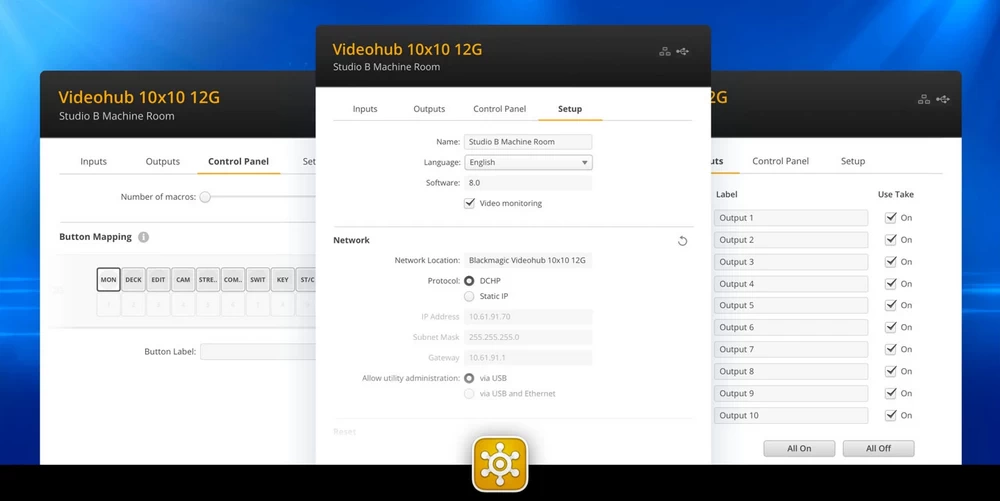Toggle the Video monitoring checkbox
Viewport: 1000px width, 501px height.
point(470,203)
